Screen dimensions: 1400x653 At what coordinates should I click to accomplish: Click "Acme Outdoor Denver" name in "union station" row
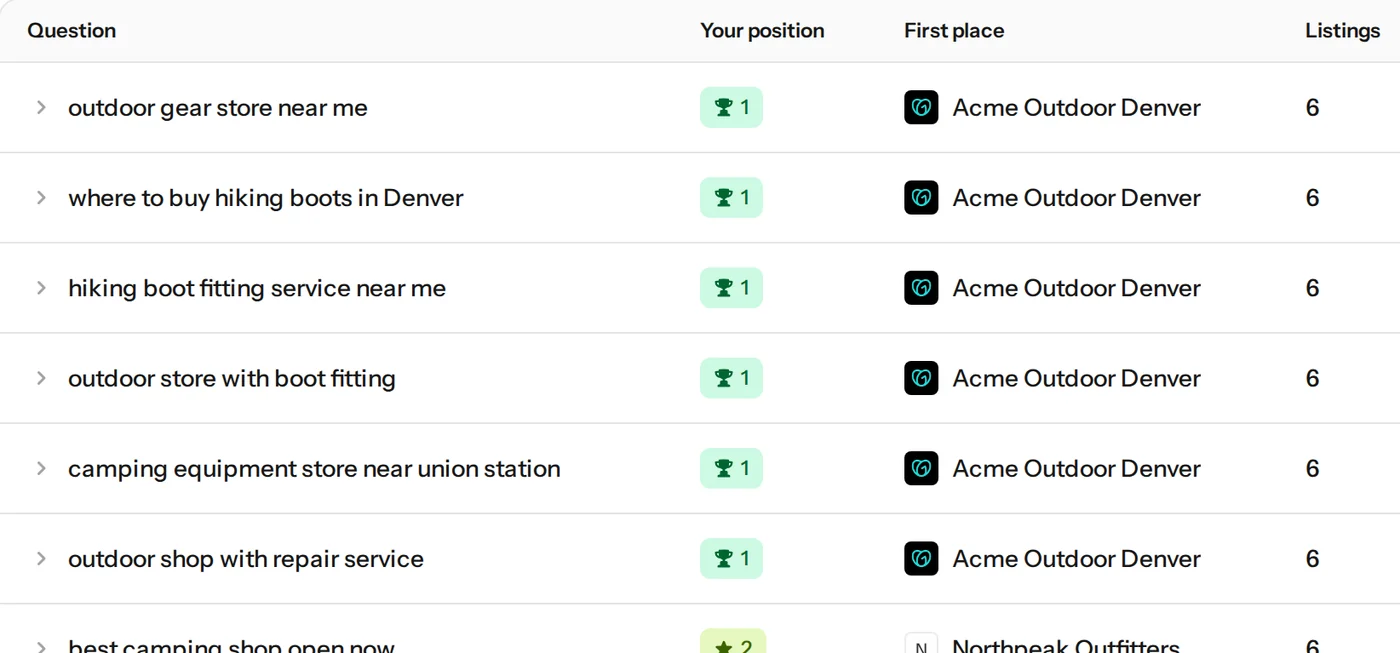[x=1077, y=469]
